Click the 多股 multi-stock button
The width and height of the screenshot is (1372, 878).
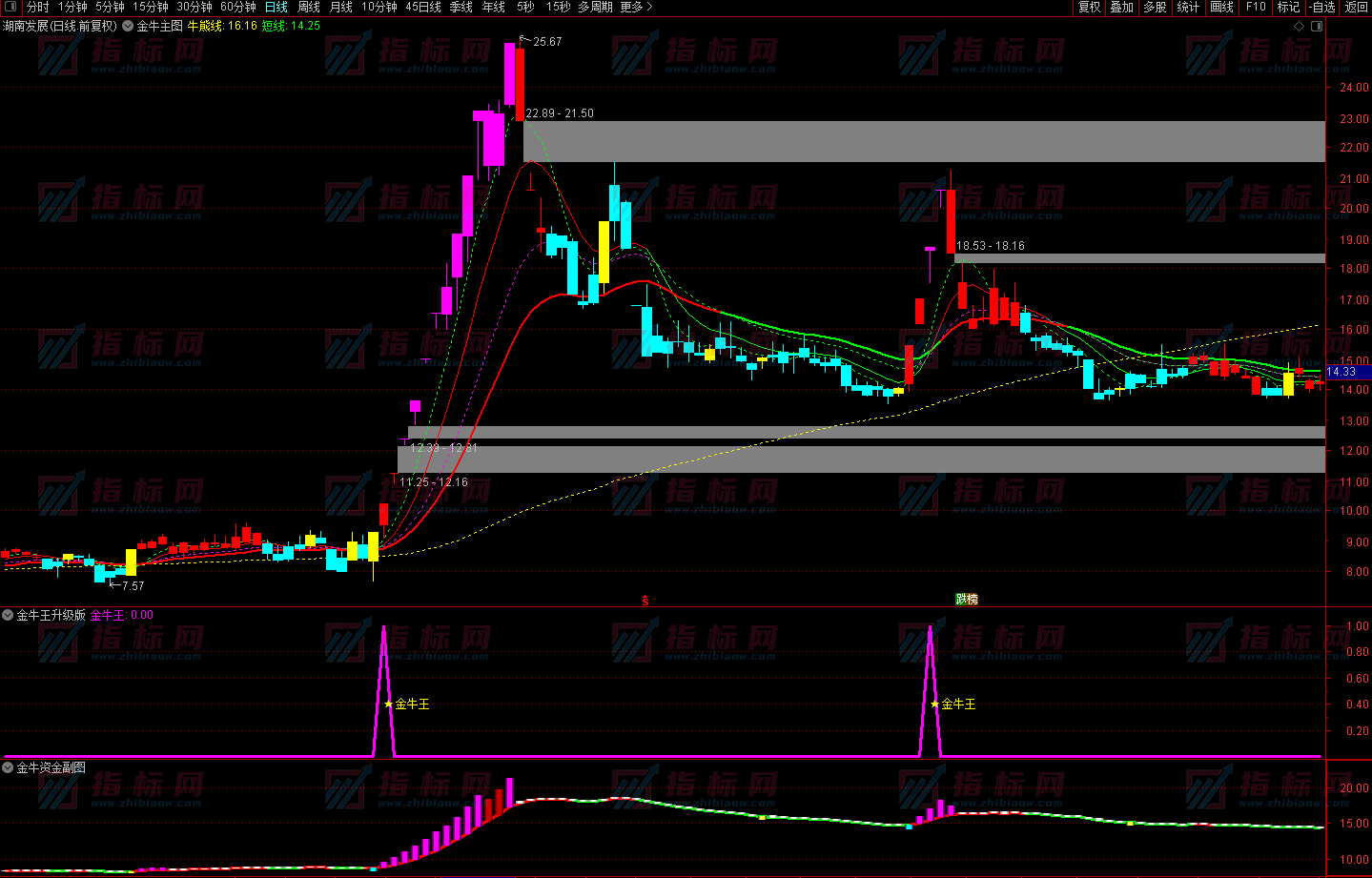point(1155,7)
